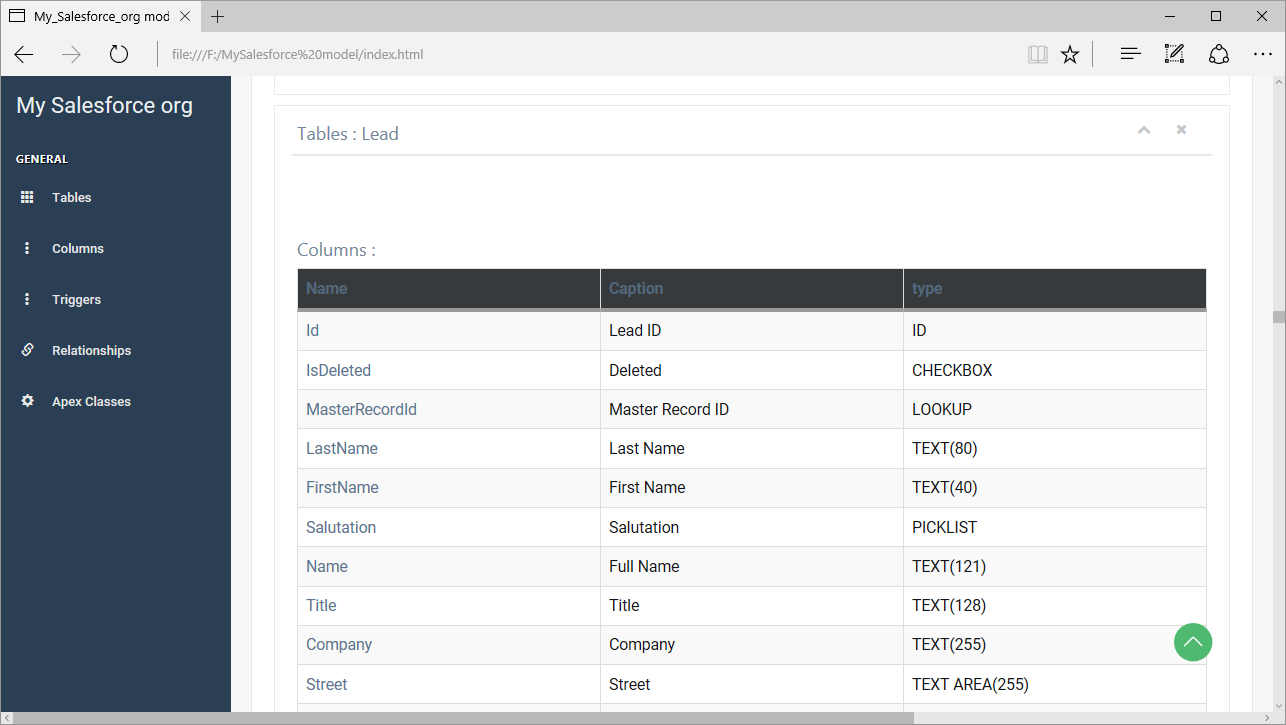The width and height of the screenshot is (1286, 725).
Task: Click the Apex Classes gear icon
Action: (27, 401)
